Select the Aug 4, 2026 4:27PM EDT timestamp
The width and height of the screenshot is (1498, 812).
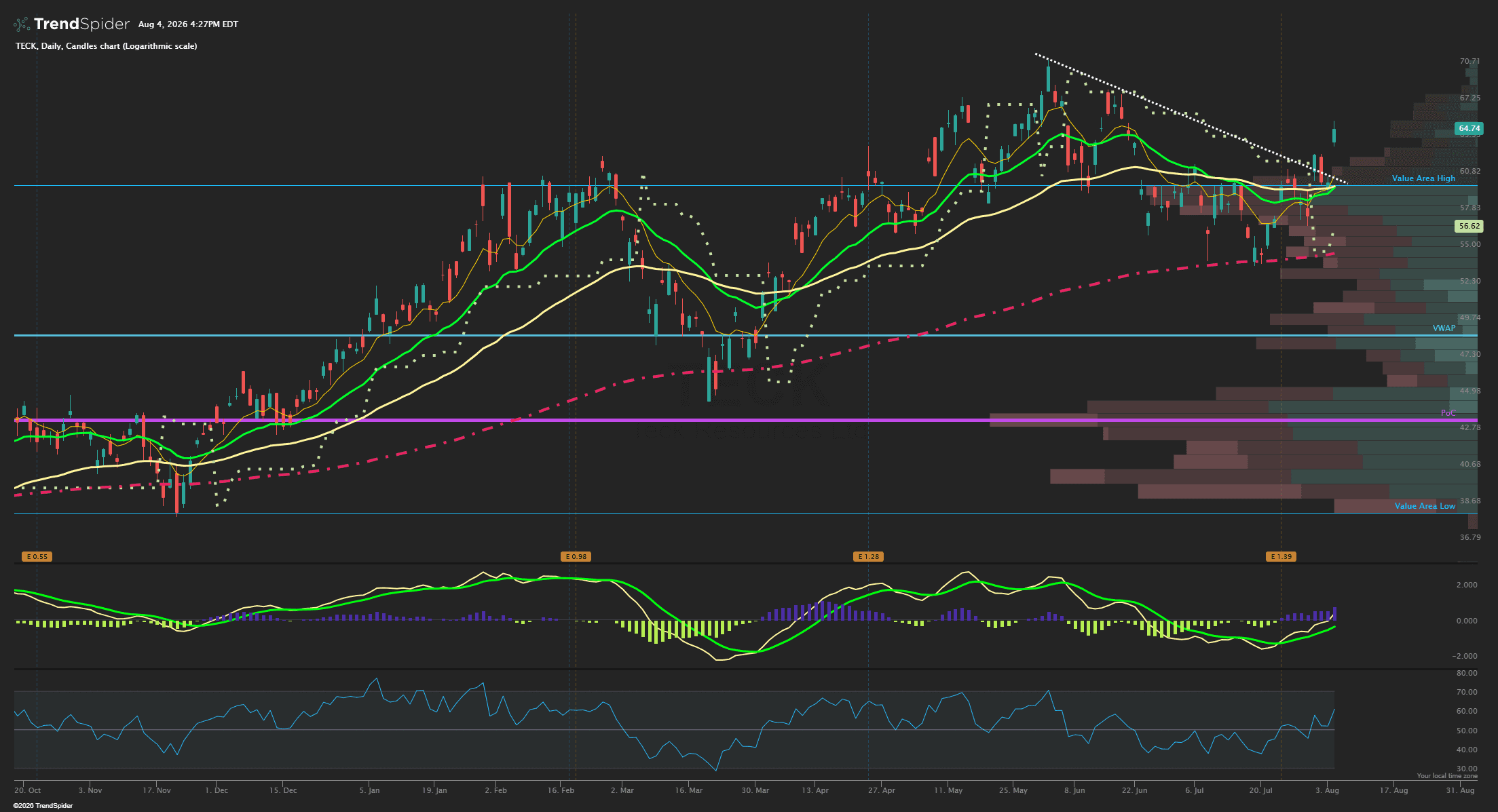pyautogui.click(x=188, y=24)
